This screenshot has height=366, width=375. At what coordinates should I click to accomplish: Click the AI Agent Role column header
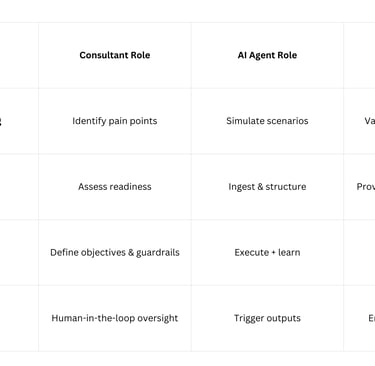267,55
